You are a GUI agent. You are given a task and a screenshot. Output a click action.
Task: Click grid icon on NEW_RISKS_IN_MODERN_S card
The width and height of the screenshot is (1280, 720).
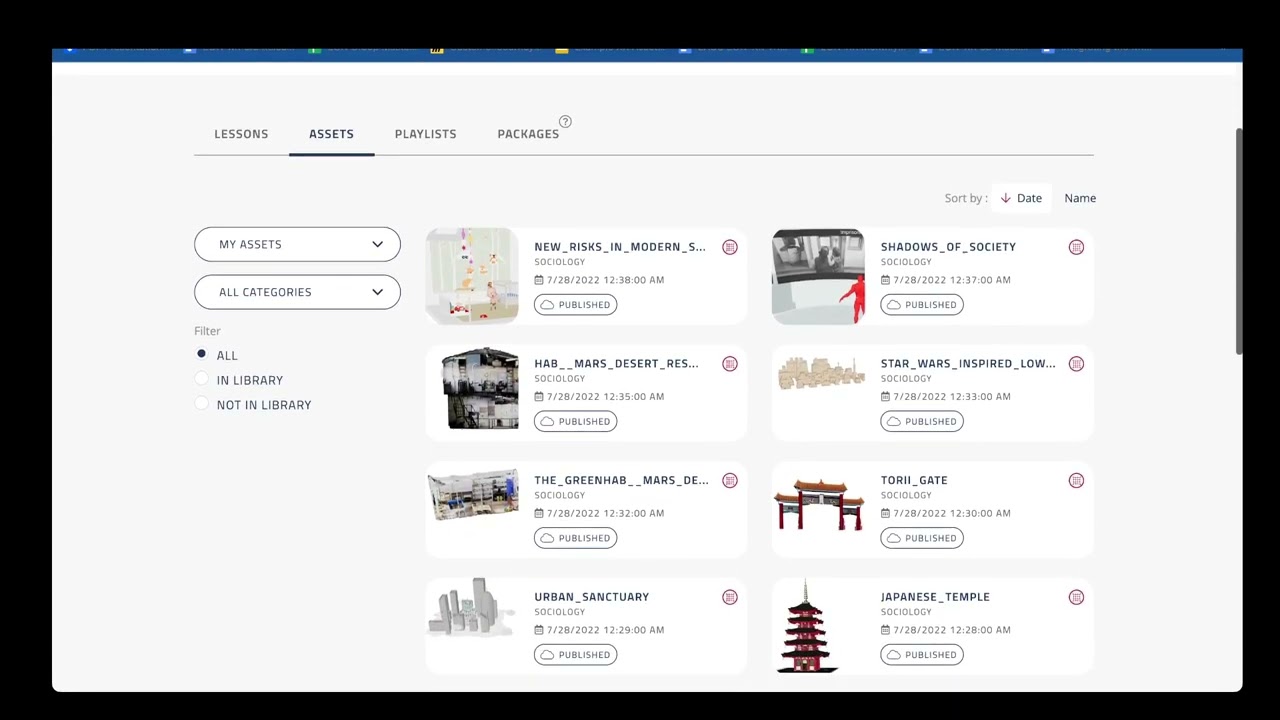point(730,247)
